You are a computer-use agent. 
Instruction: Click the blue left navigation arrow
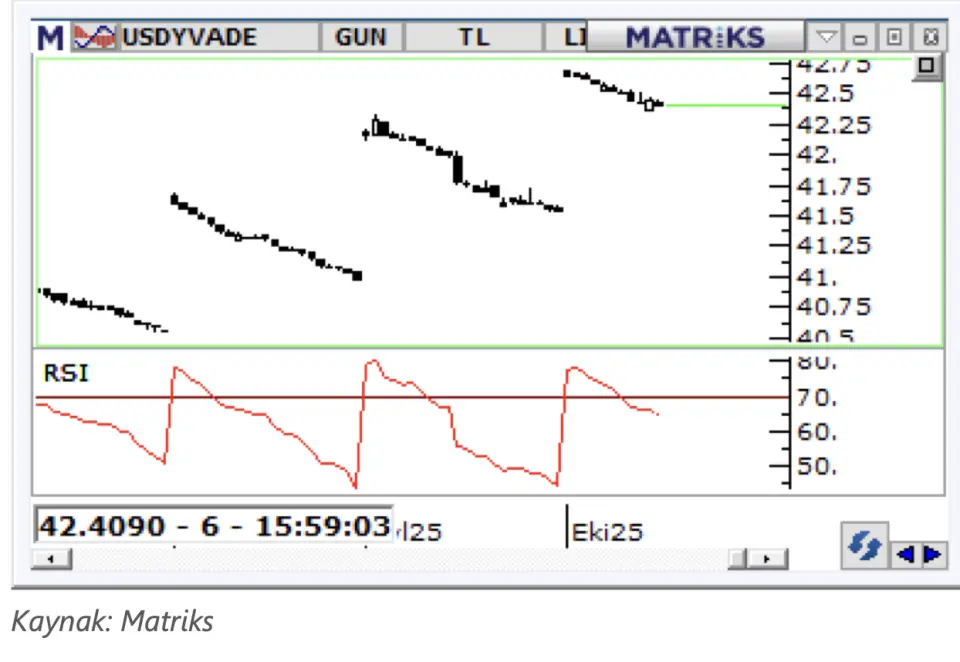908,553
